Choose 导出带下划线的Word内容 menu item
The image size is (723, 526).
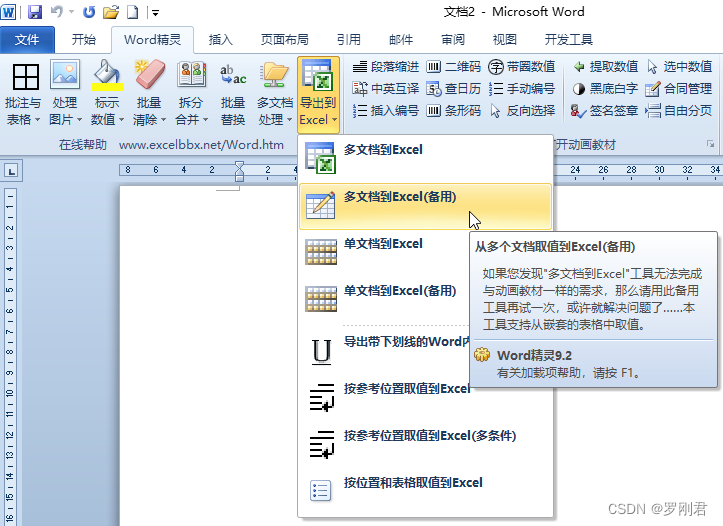(384, 350)
